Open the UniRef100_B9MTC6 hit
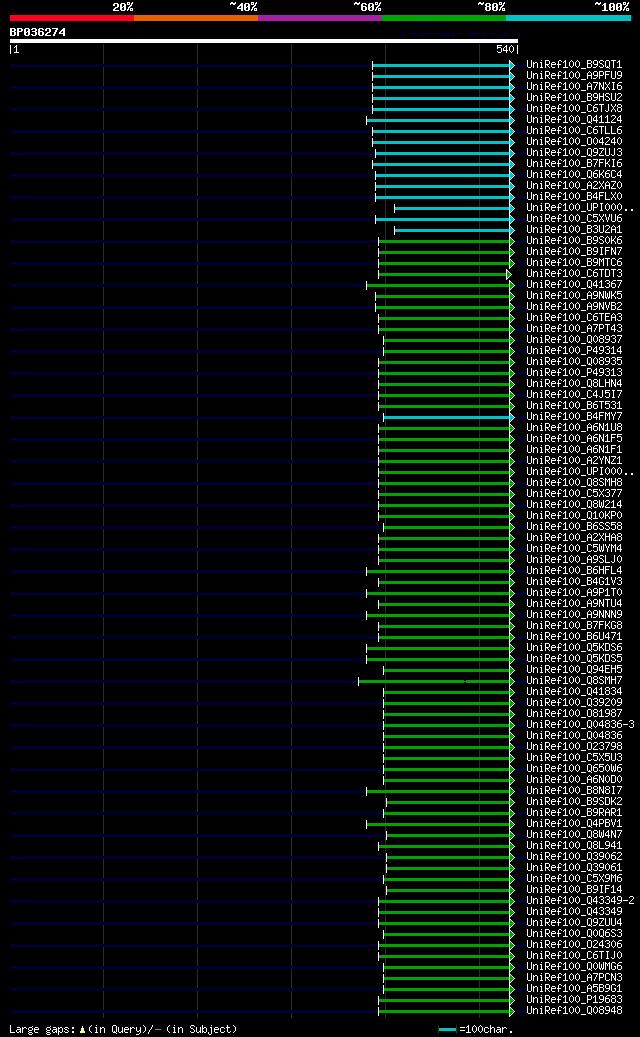This screenshot has height=1037, width=640. click(574, 263)
